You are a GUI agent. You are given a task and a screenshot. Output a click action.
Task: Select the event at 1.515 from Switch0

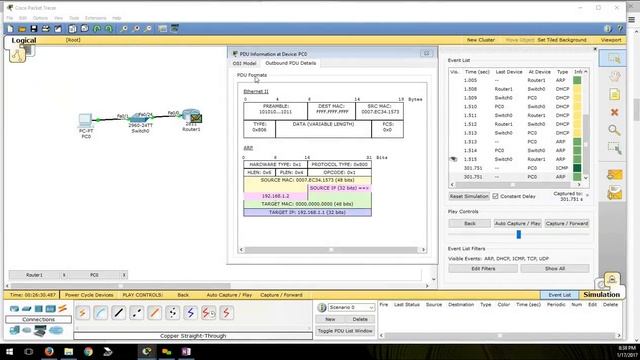[516, 159]
